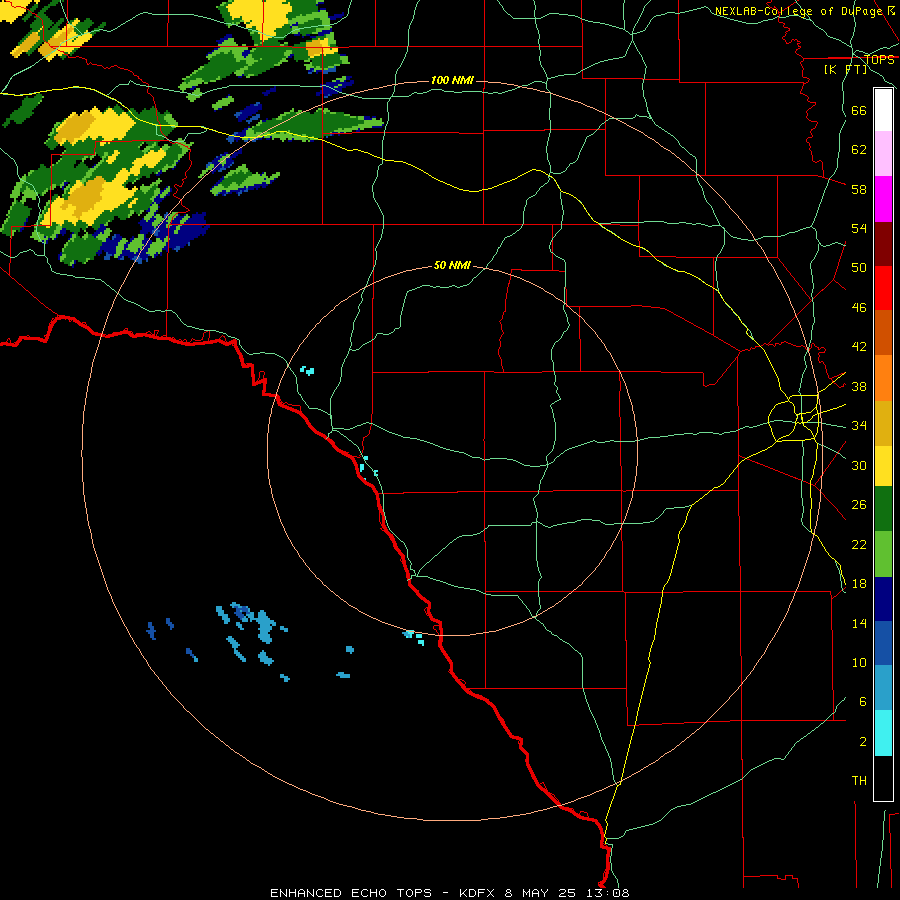Click the bright red legend swatch
The image size is (900, 900).
[x=883, y=288]
